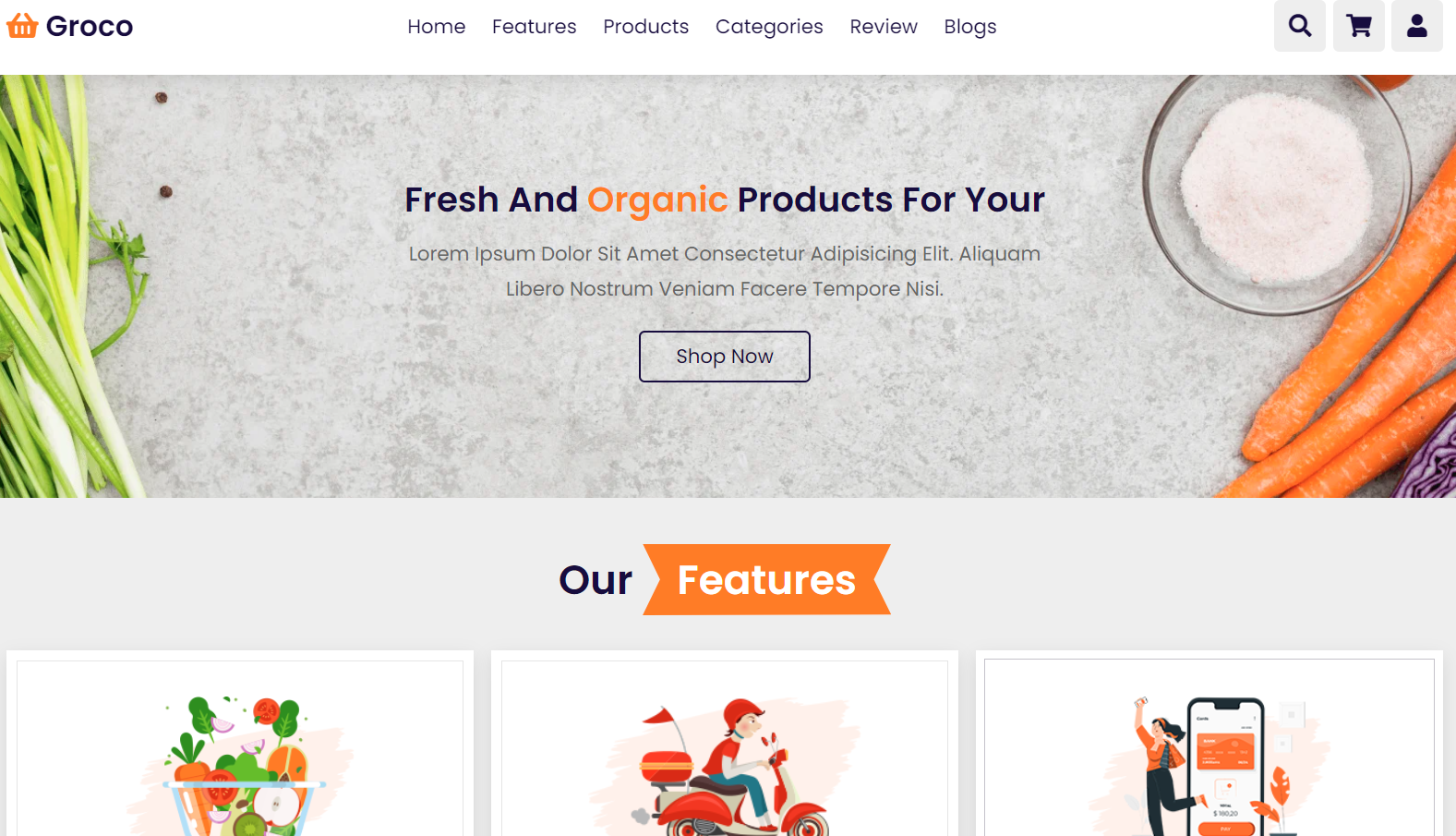
Task: Jump to the Review section
Action: pos(884,27)
